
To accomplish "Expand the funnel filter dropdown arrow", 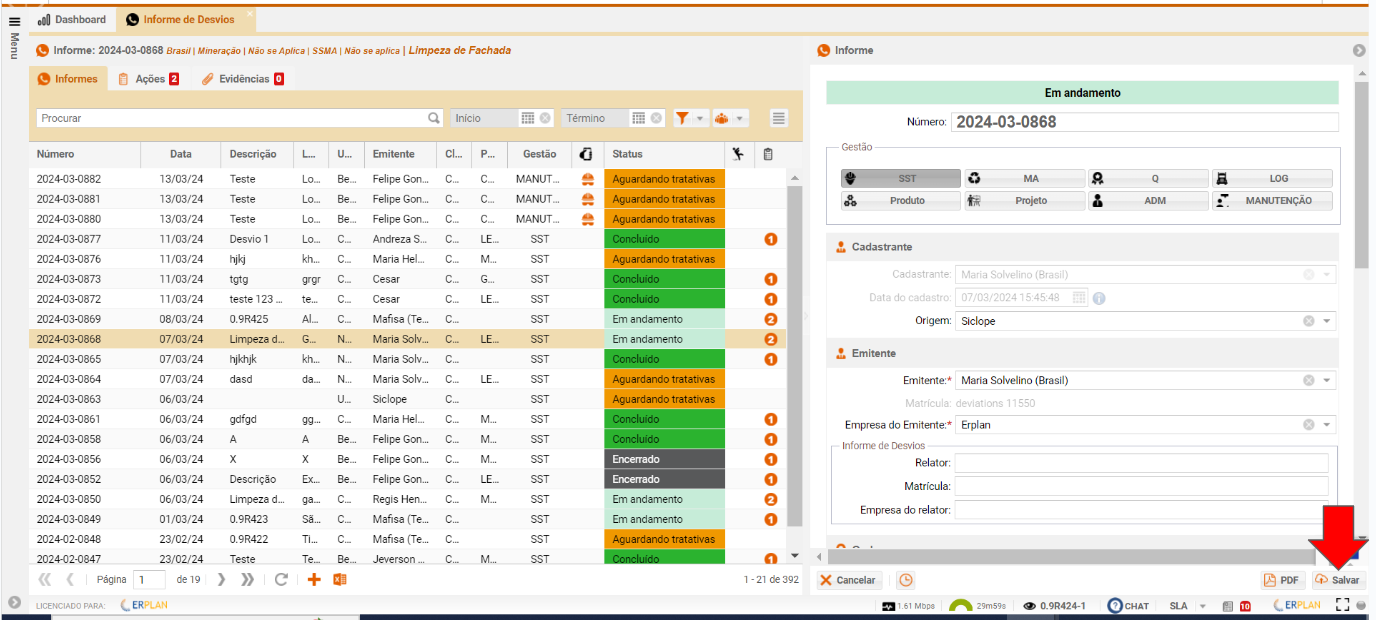I will [x=700, y=118].
